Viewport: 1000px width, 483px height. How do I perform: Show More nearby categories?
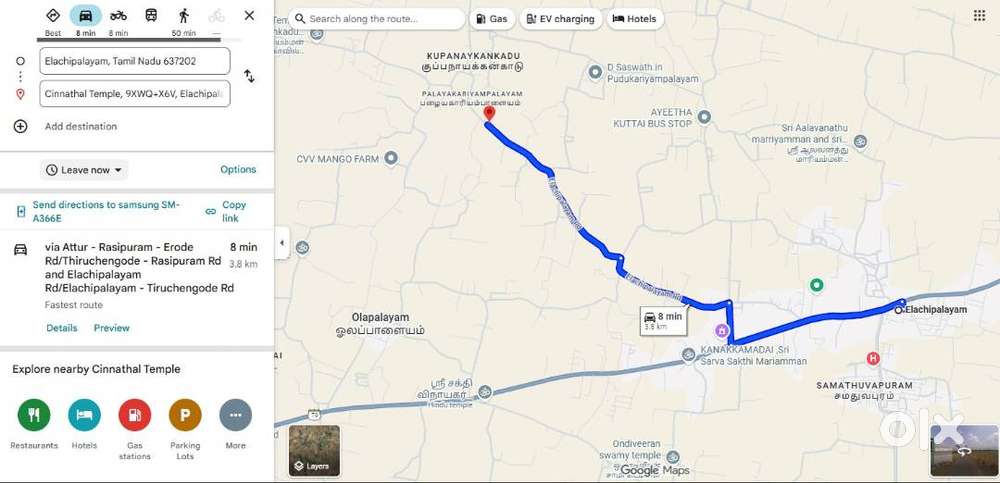pos(235,415)
